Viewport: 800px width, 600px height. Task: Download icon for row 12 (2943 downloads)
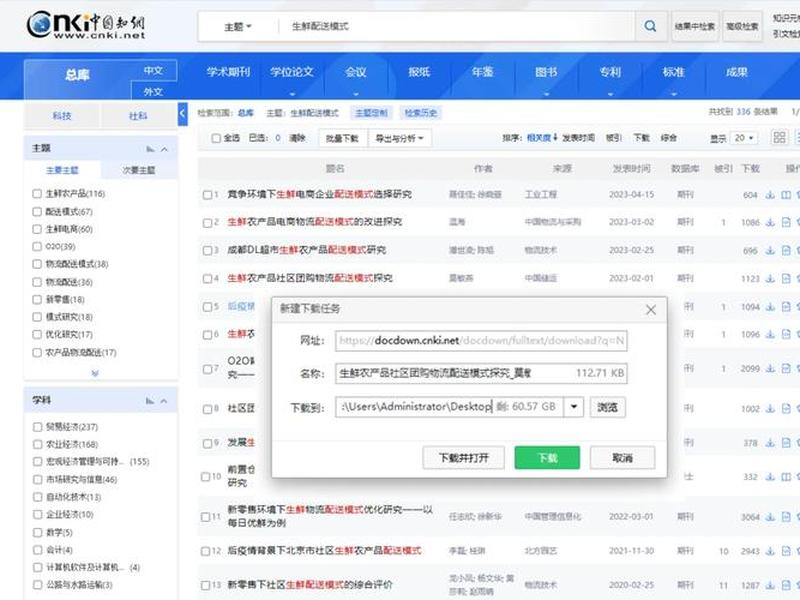pyautogui.click(x=770, y=551)
